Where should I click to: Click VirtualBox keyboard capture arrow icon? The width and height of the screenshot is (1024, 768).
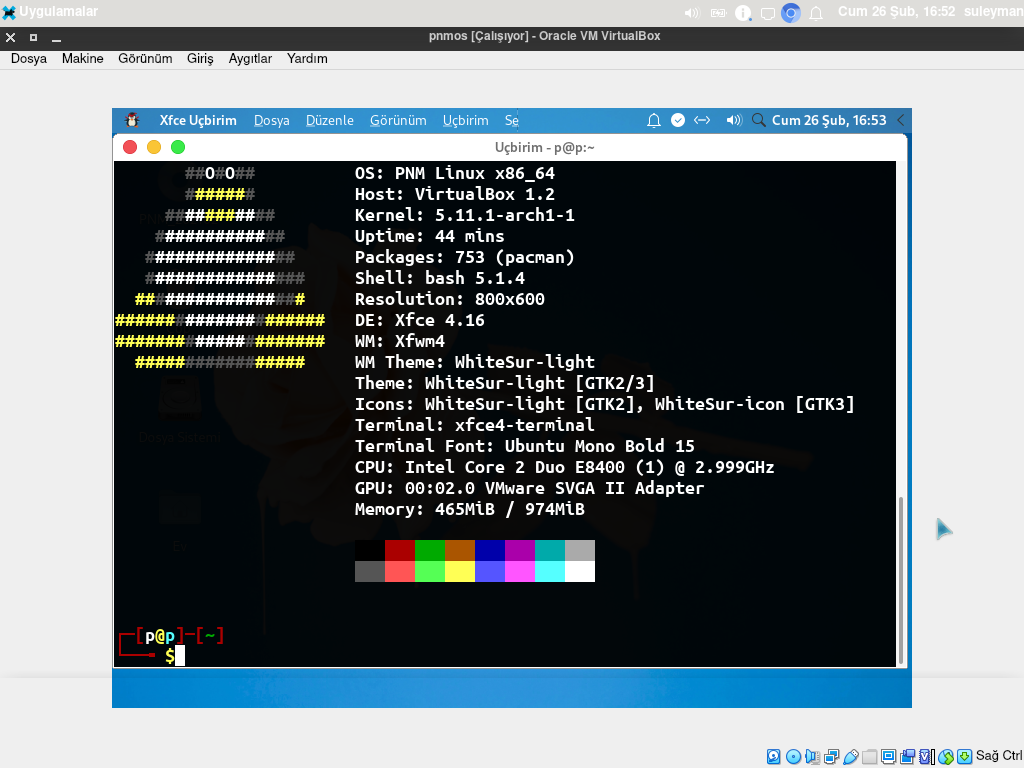point(964,757)
